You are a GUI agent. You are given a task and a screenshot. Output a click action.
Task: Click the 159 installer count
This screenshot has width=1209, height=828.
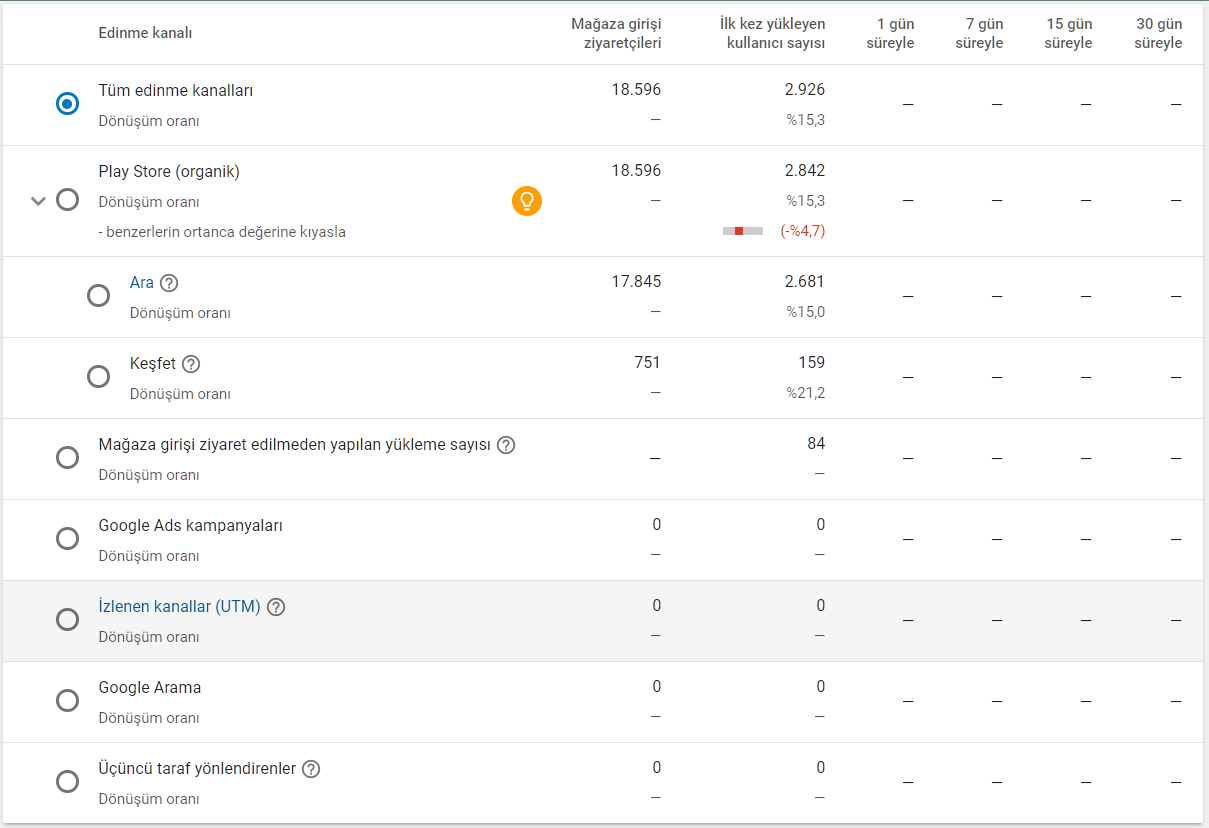[x=812, y=363]
